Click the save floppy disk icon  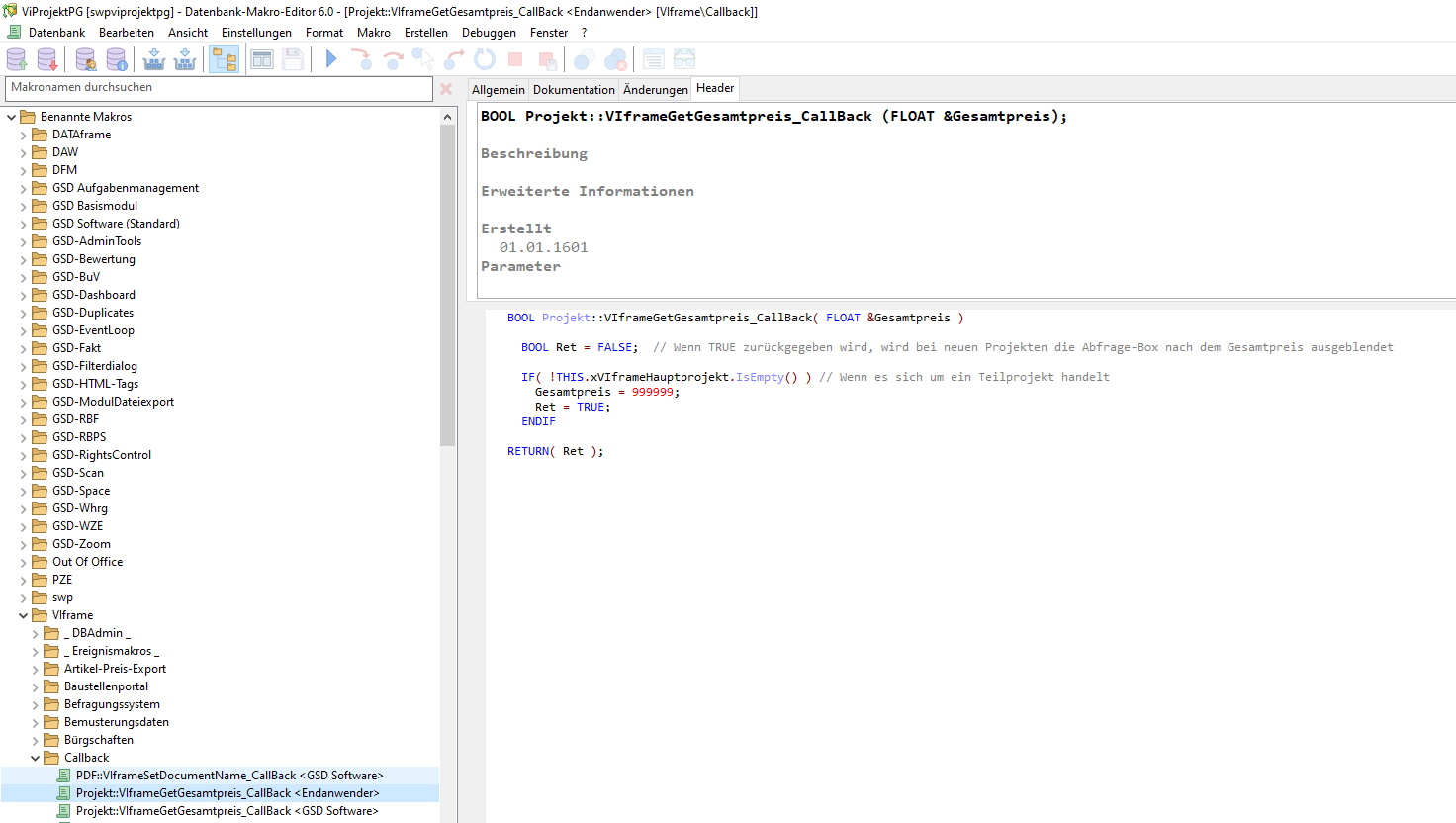pyautogui.click(x=293, y=59)
